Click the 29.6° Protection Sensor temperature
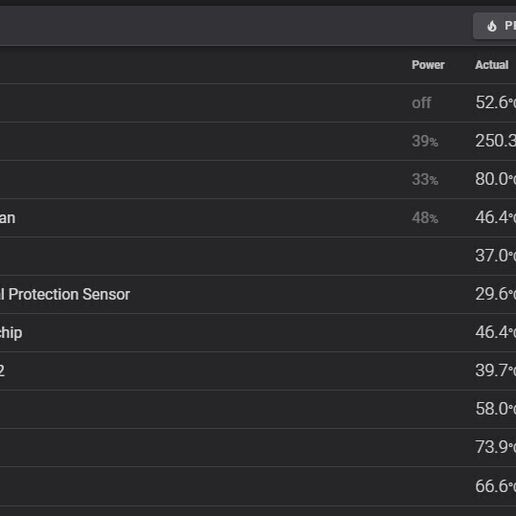This screenshot has width=516, height=516. point(495,294)
